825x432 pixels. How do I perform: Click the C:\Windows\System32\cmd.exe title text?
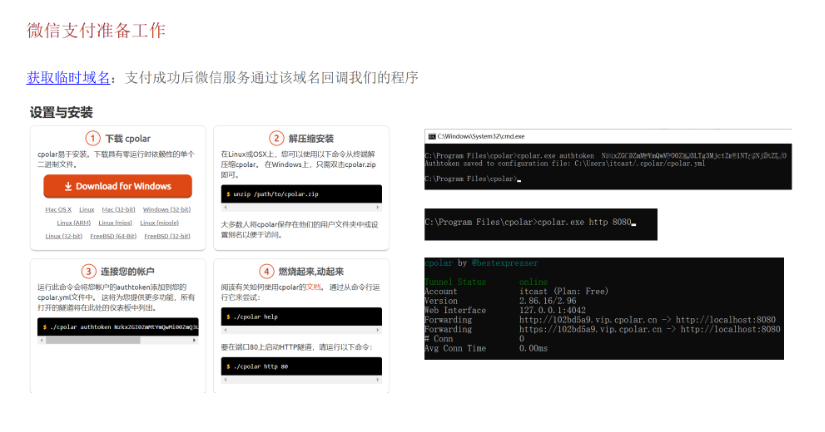[x=481, y=136]
